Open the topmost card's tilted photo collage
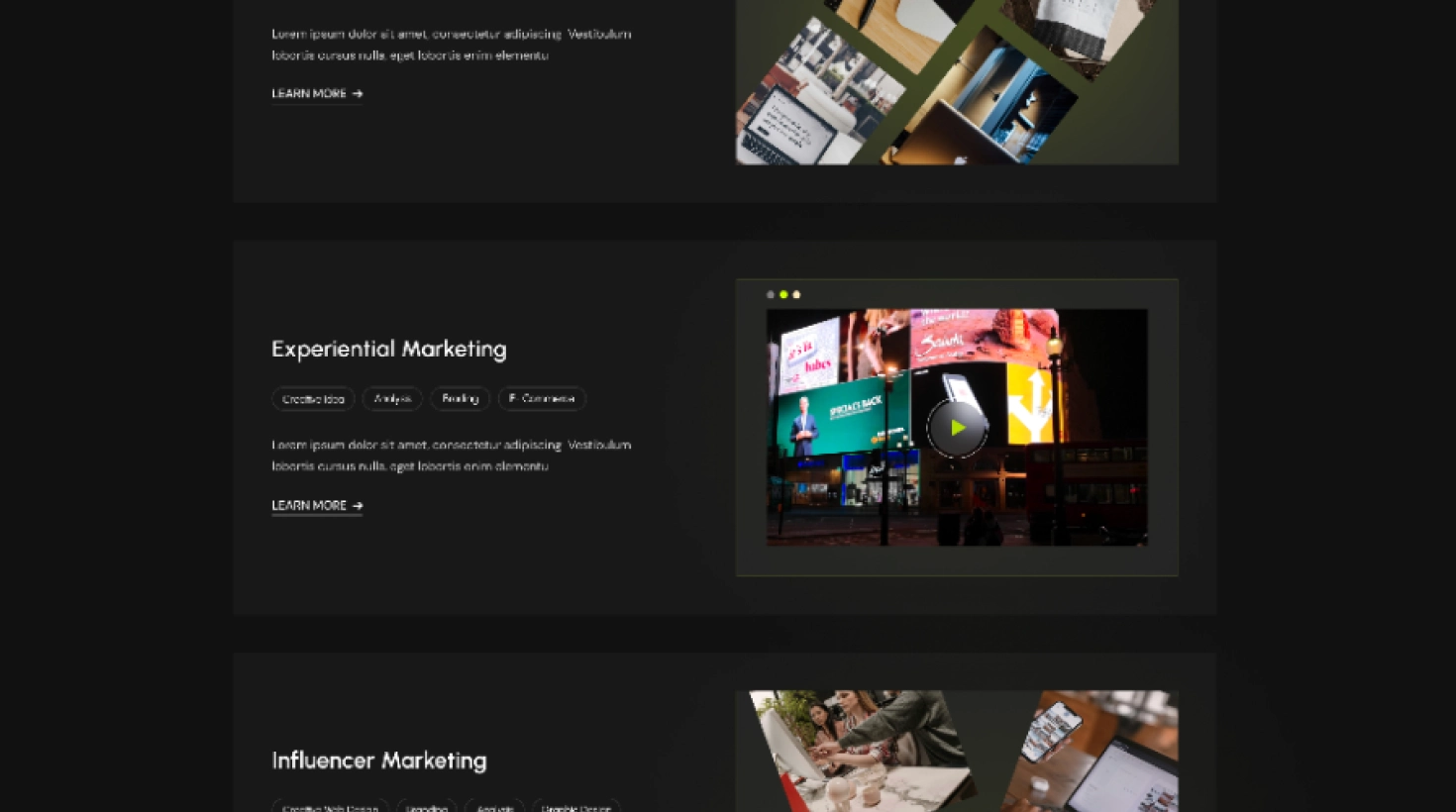This screenshot has height=812, width=1456. [x=957, y=82]
